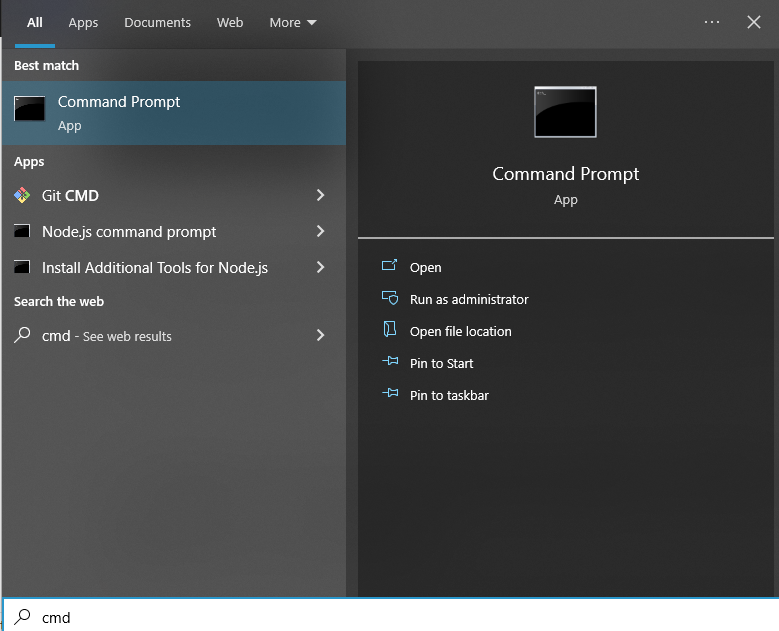
Task: Click Open in the details pane
Action: pyautogui.click(x=425, y=267)
